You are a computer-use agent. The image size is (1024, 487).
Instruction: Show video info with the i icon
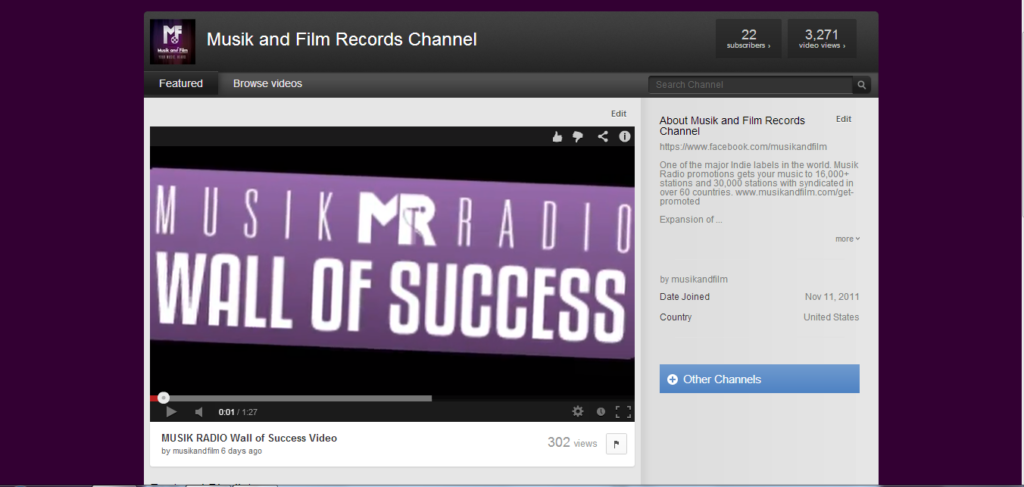(x=625, y=136)
